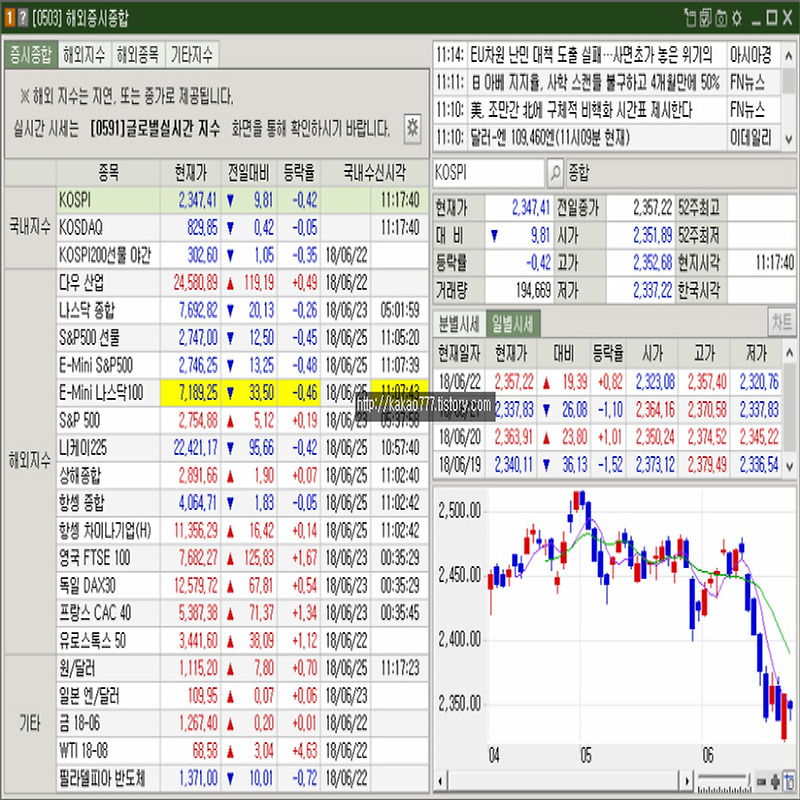
Task: Select the 일본 엔/달러 row
Action: point(242,696)
